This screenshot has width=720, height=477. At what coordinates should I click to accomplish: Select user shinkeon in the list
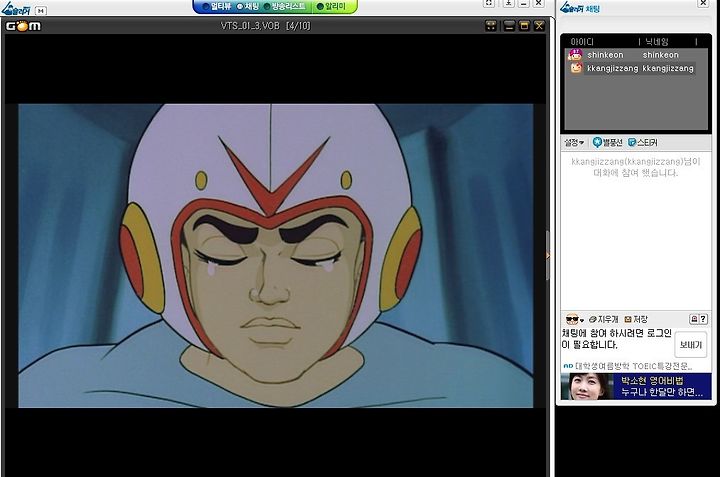pyautogui.click(x=632, y=55)
